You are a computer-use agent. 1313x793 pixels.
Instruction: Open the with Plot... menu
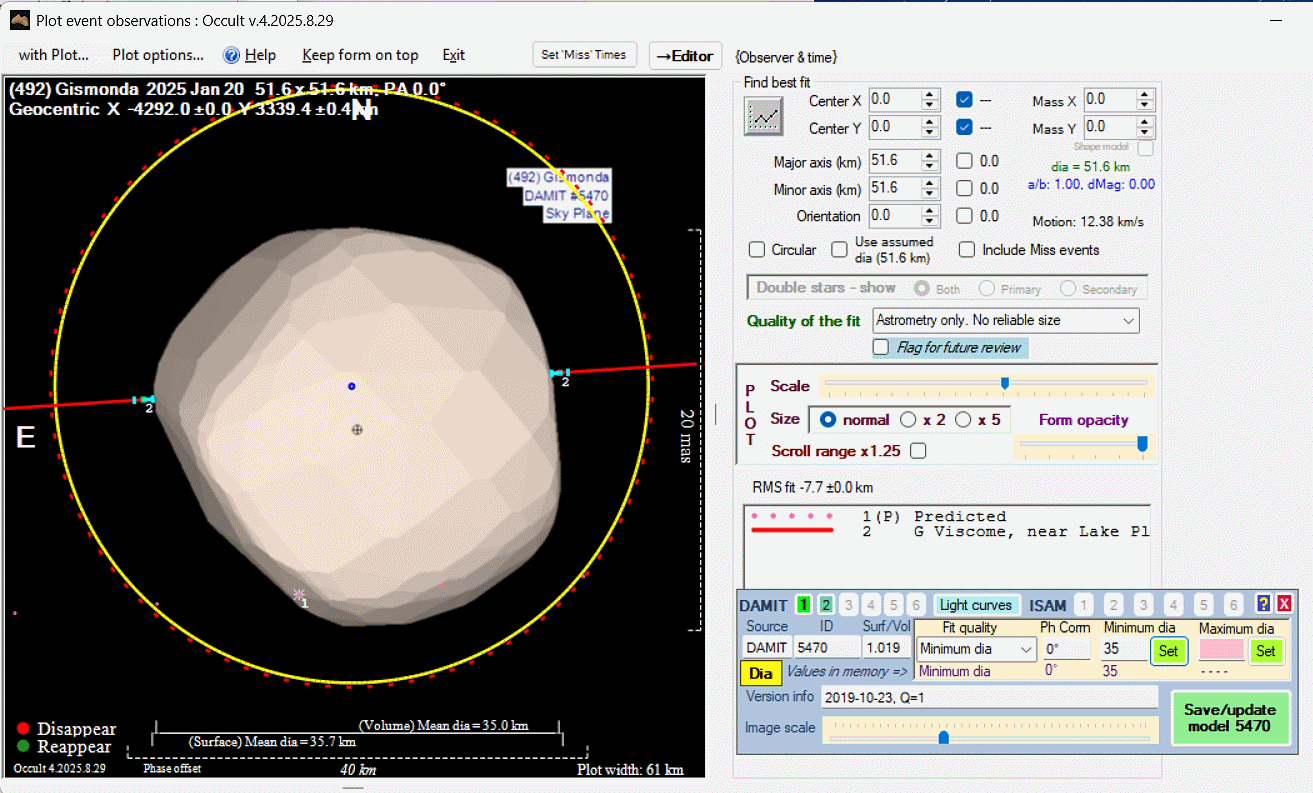pos(54,56)
